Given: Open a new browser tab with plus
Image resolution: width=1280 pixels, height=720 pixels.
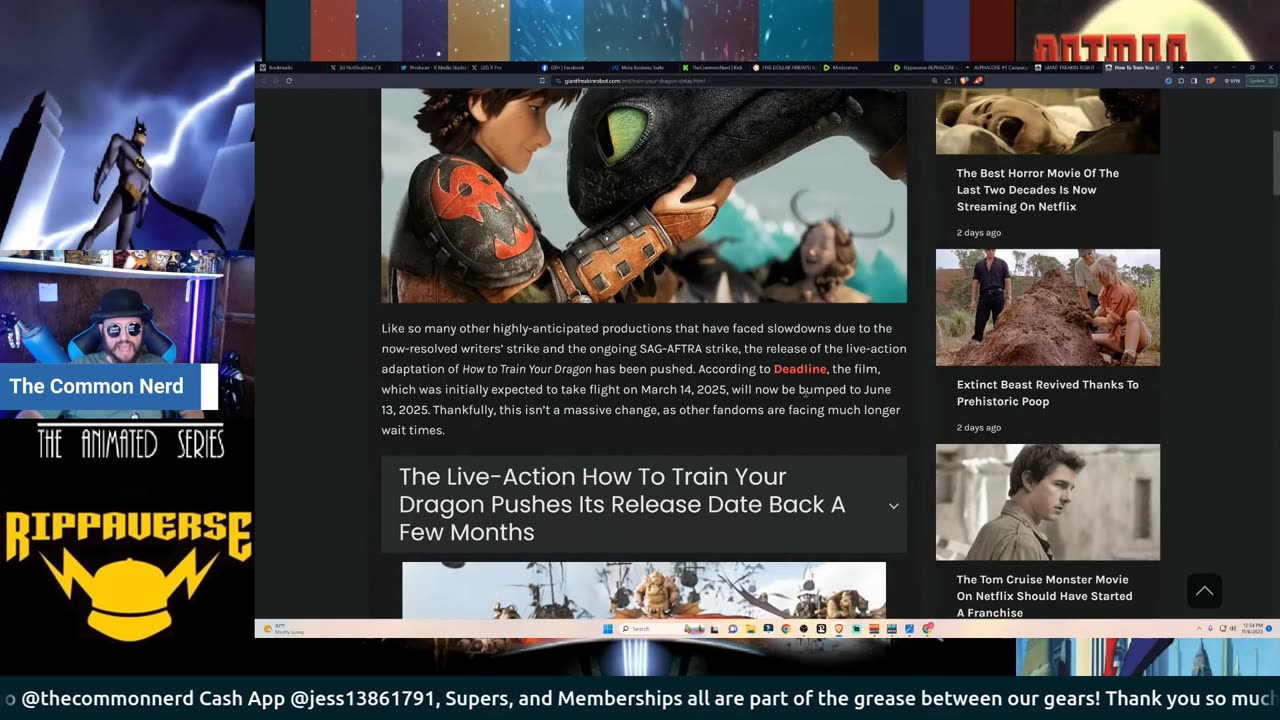Looking at the screenshot, I should tap(1182, 67).
